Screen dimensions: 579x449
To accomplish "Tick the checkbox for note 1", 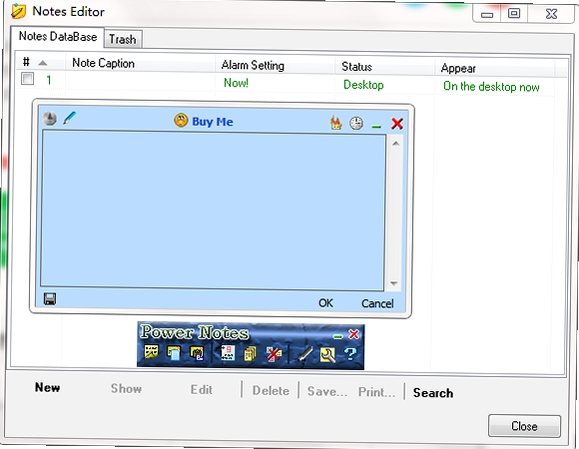I will tap(27, 79).
